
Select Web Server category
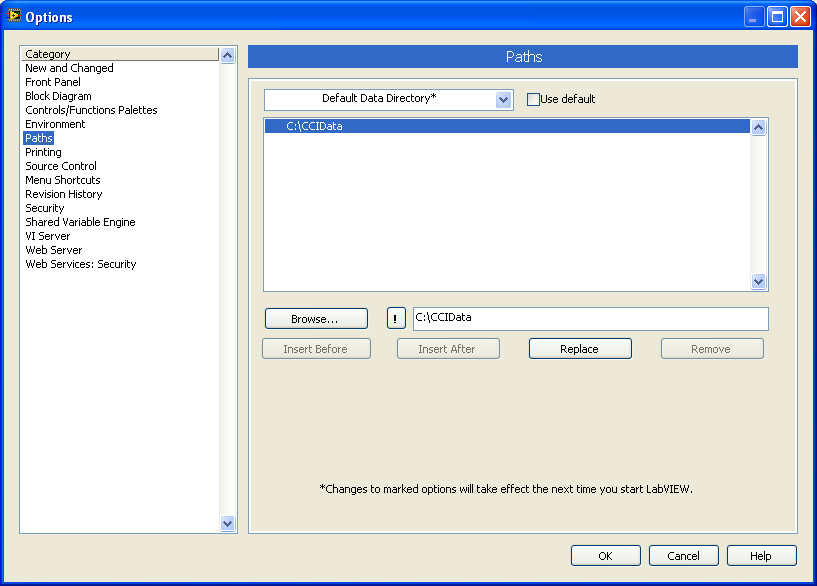click(54, 251)
